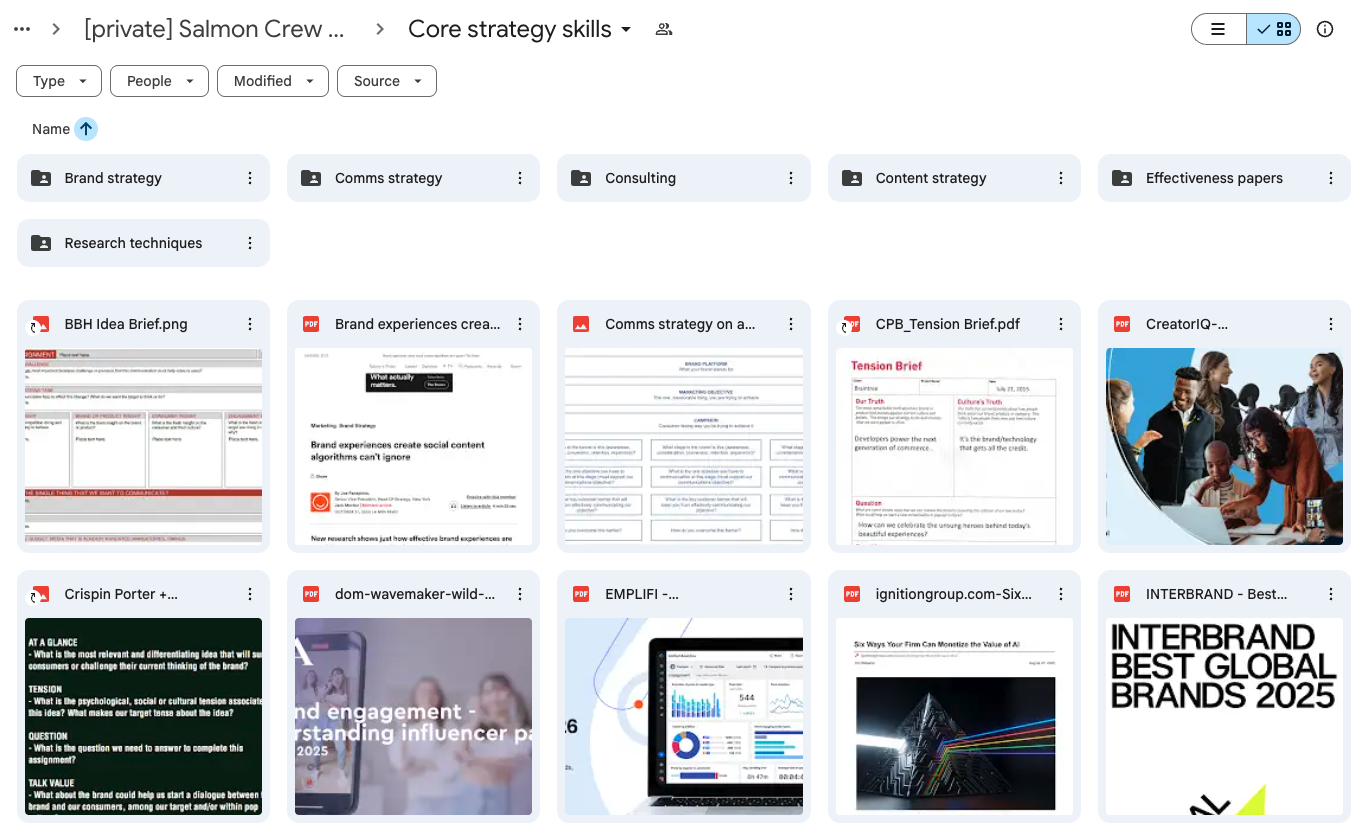Screen dimensions: 1357x832
Task: Open more actions for CPB_Tension Brief.pdf
Action: click(1061, 324)
